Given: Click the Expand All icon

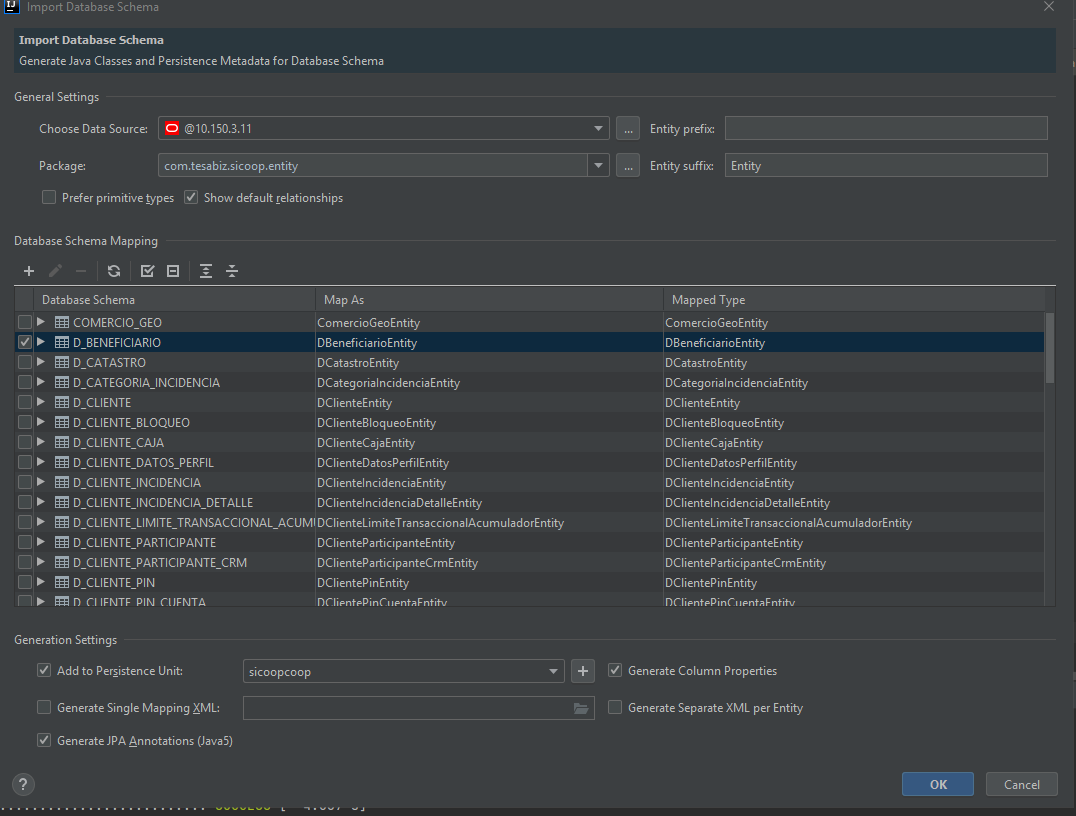Looking at the screenshot, I should pyautogui.click(x=206, y=271).
